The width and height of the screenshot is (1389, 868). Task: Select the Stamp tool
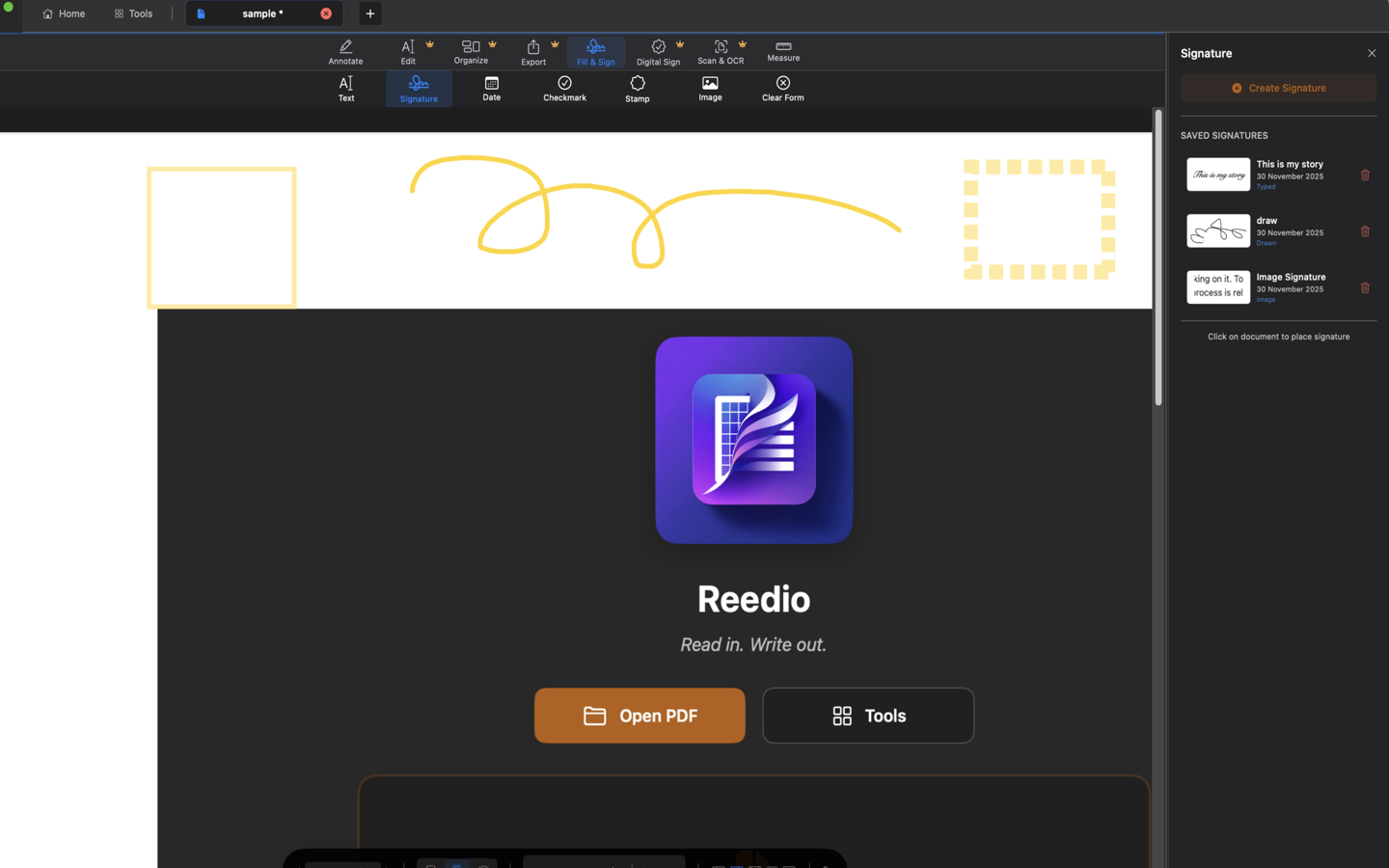(x=637, y=89)
